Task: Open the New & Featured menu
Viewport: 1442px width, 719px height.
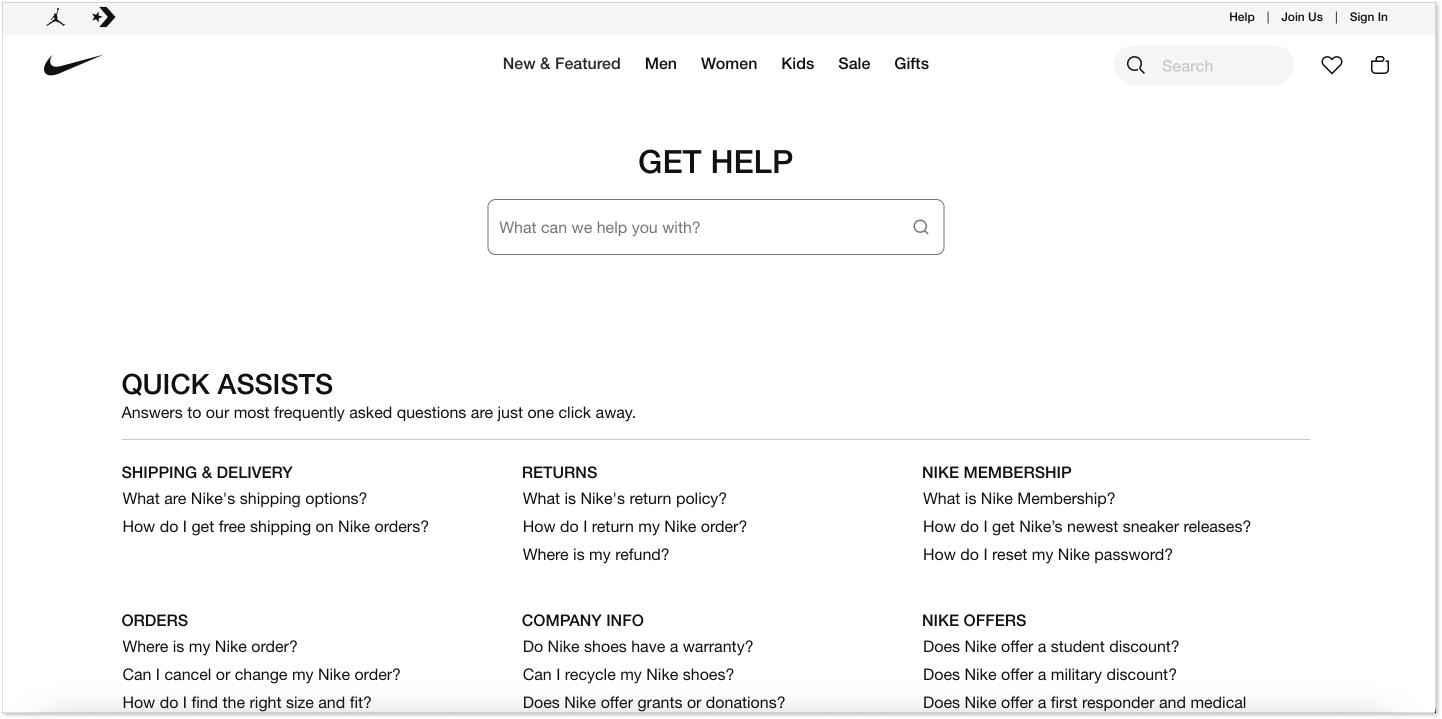Action: 561,64
